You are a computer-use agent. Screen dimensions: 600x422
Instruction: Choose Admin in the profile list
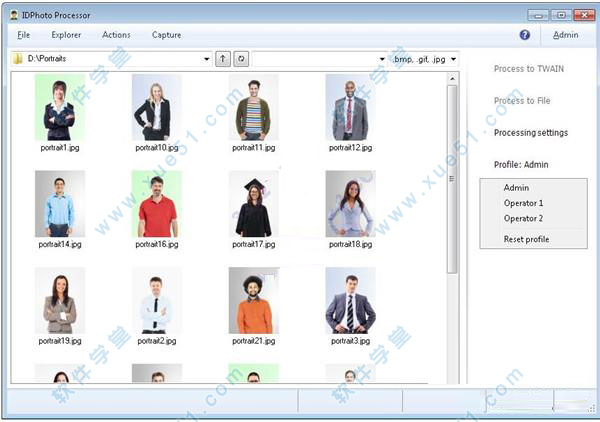click(x=516, y=187)
